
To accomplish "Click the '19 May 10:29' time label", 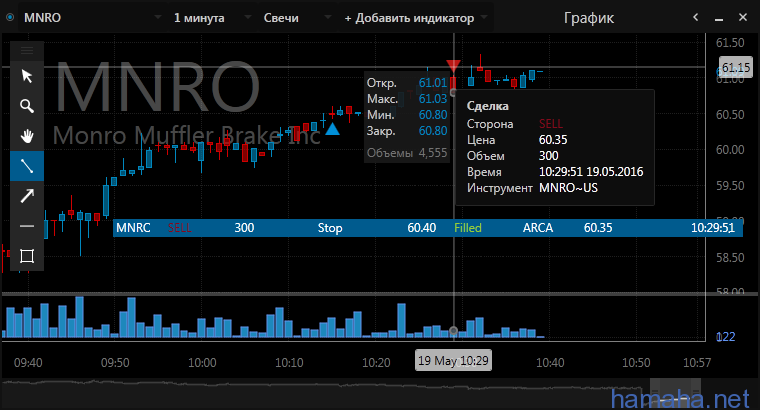I will click(x=453, y=361).
